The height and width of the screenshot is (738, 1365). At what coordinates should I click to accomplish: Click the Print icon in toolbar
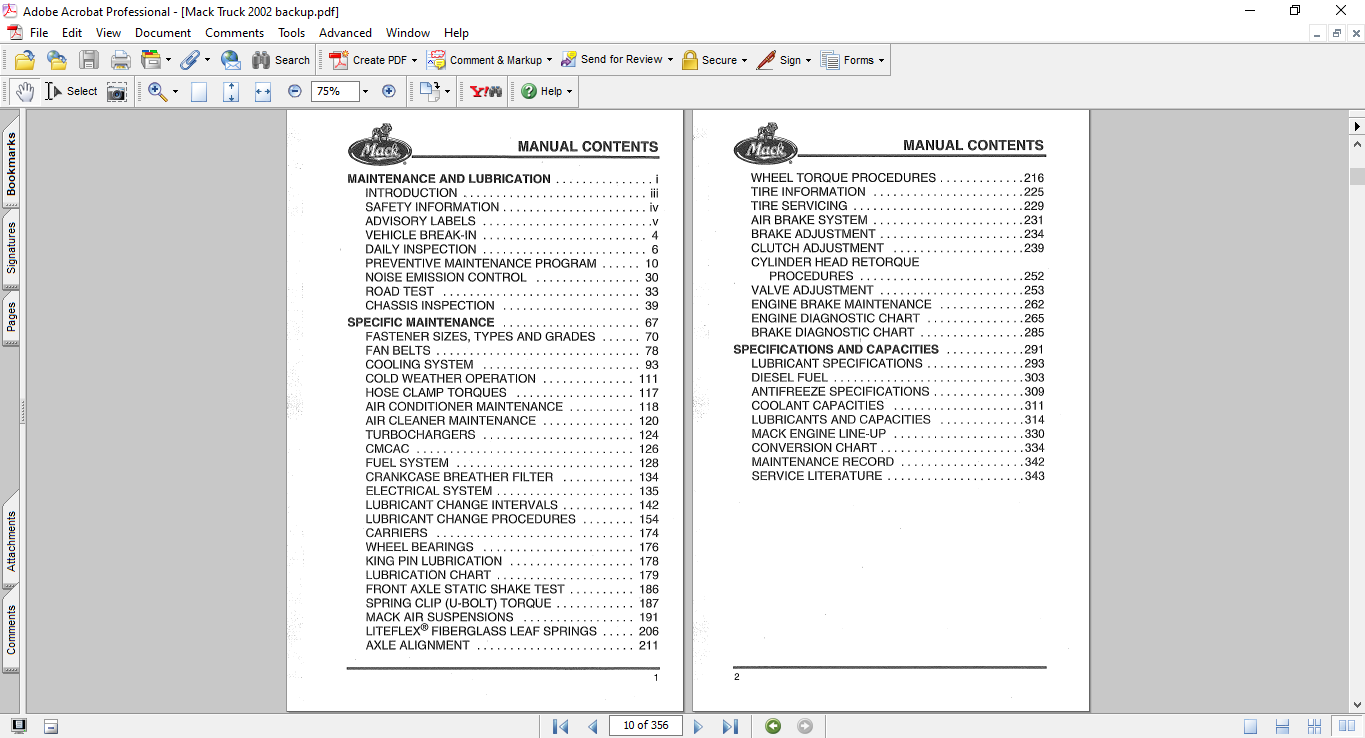120,60
